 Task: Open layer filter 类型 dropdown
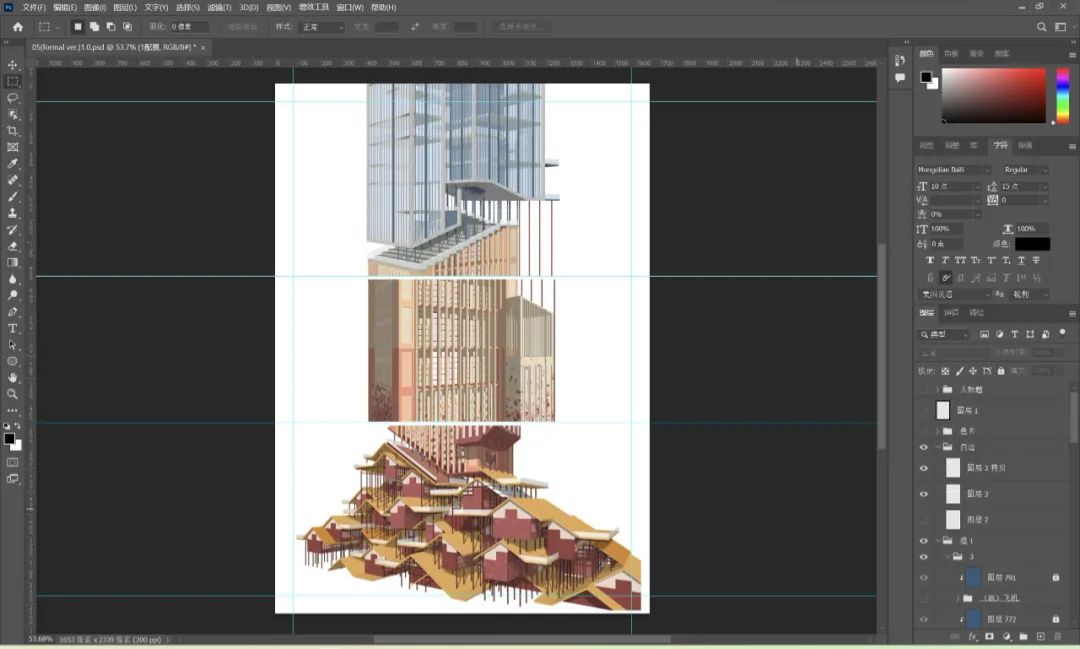(x=944, y=335)
